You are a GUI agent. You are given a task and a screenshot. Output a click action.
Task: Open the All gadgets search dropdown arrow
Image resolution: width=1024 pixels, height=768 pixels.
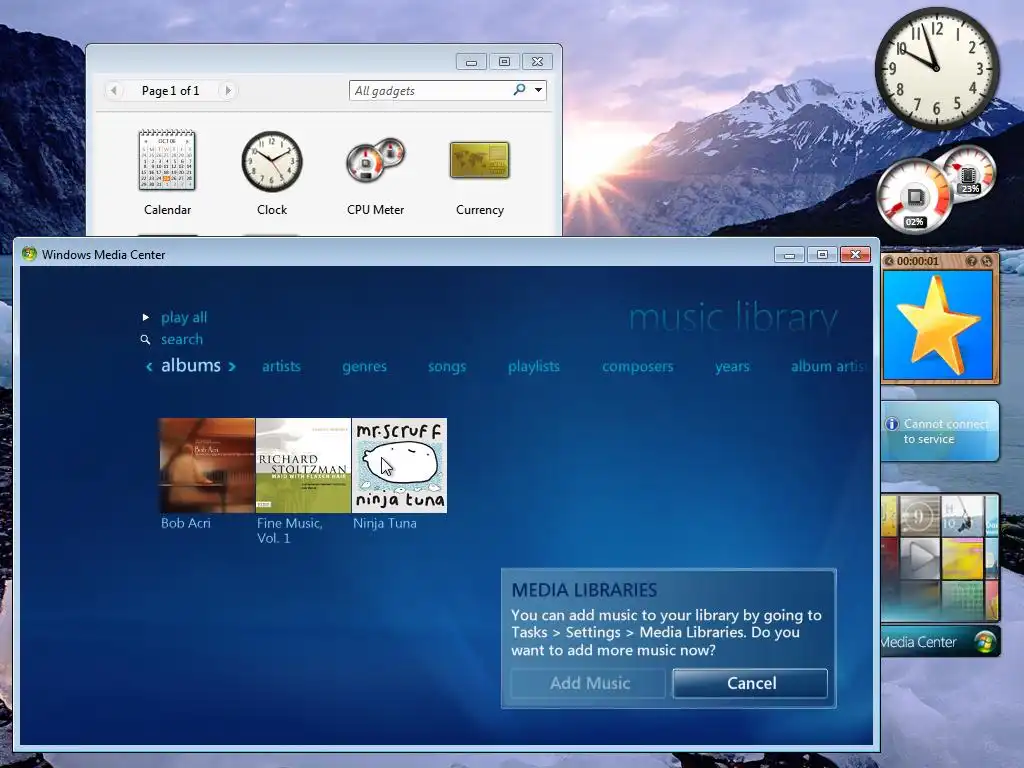(538, 89)
